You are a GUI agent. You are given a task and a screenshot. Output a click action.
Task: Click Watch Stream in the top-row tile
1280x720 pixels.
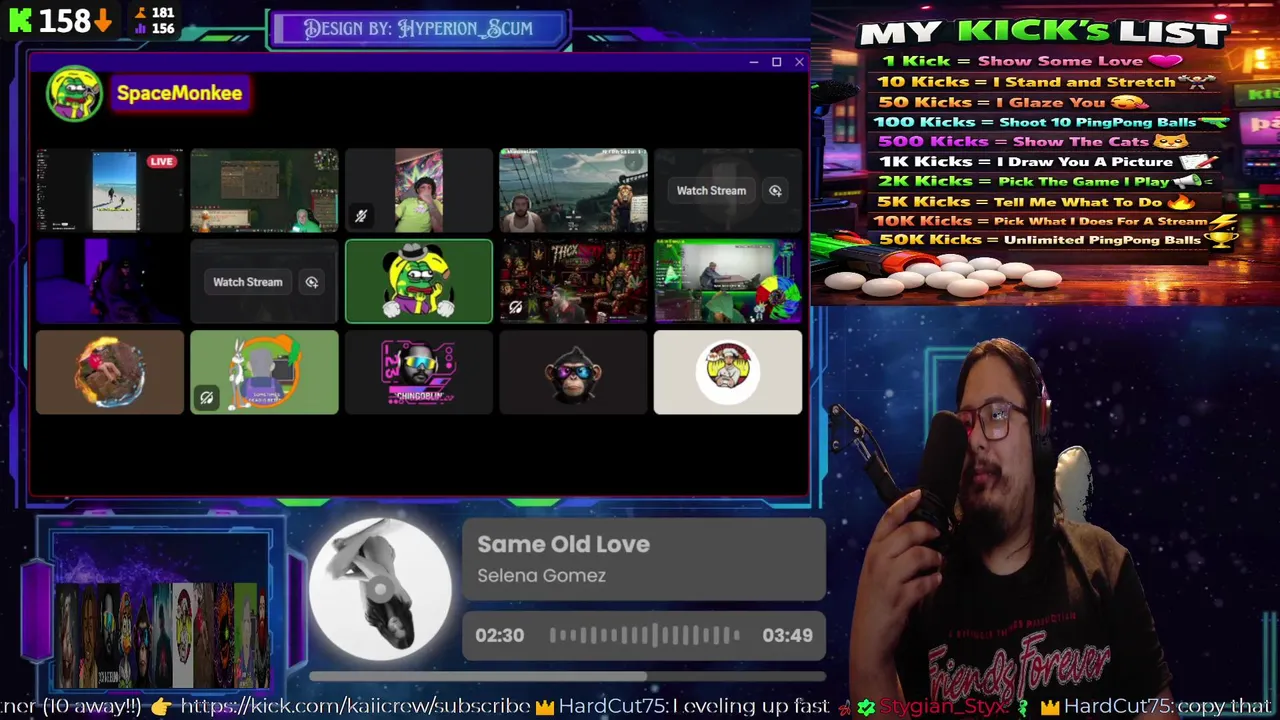[711, 190]
